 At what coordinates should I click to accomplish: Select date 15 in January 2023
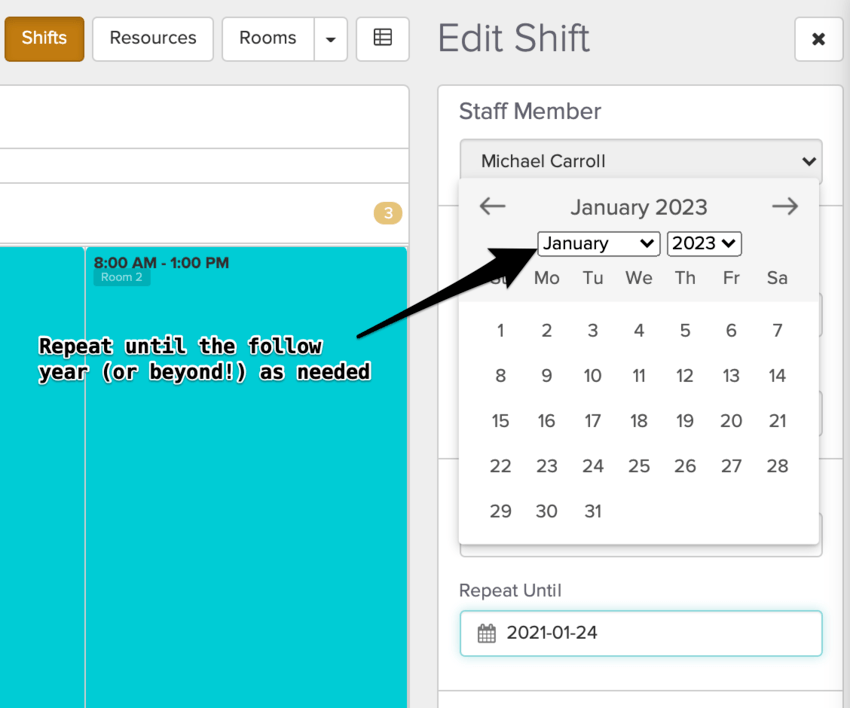tap(500, 421)
